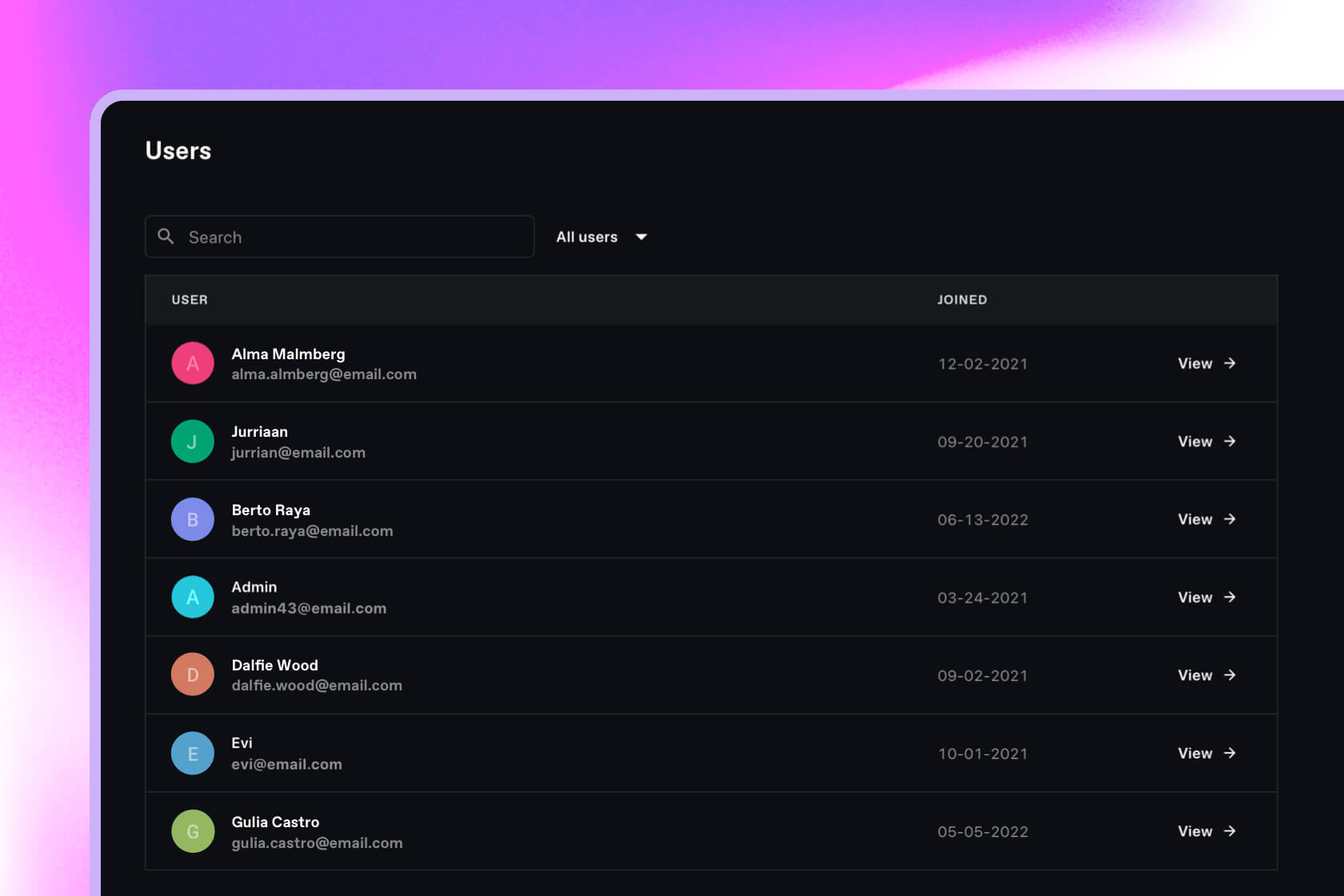The width and height of the screenshot is (1344, 896).
Task: Click joined date 05-05-2022
Action: (982, 832)
